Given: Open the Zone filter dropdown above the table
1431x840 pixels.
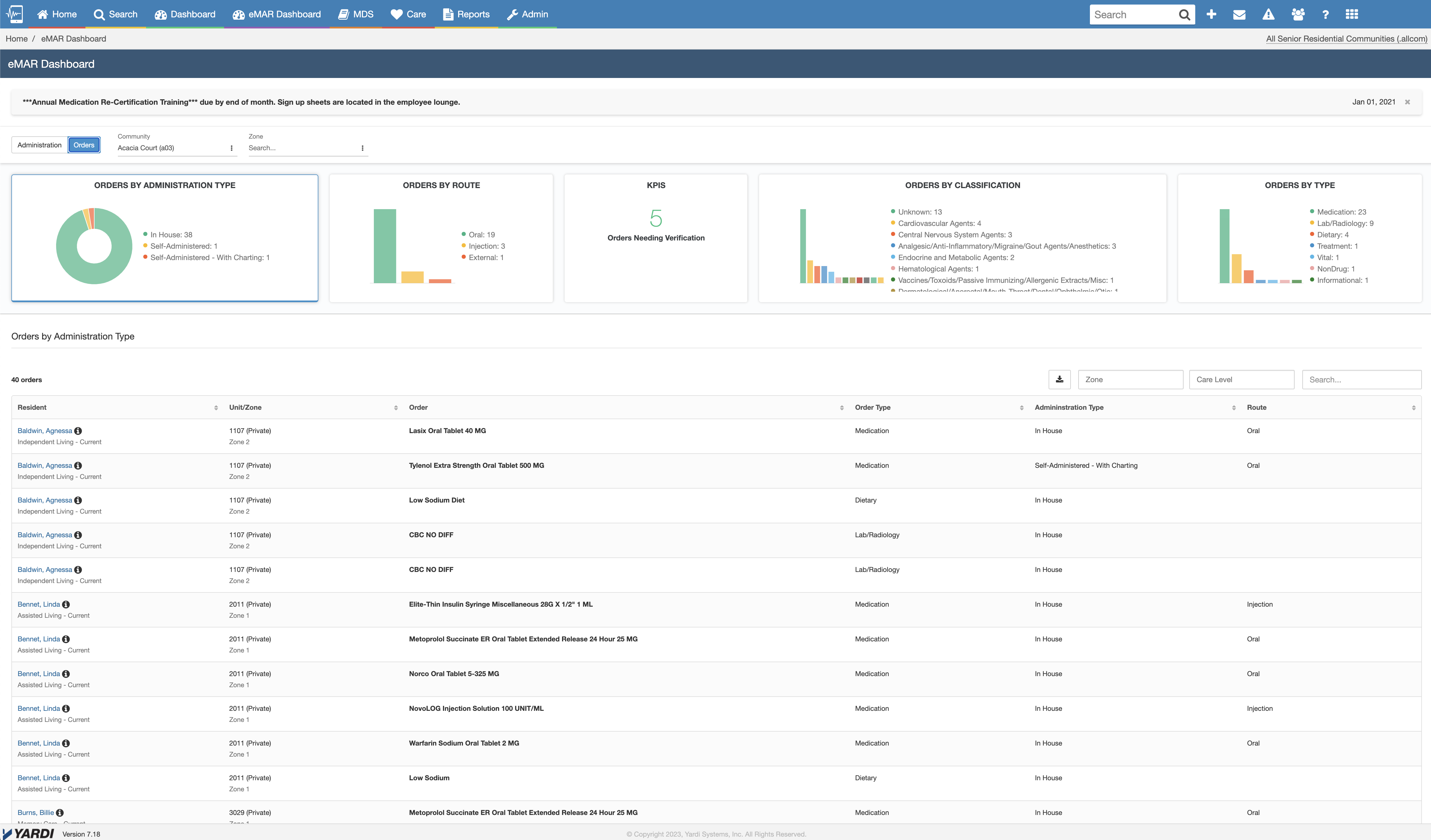Looking at the screenshot, I should 1130,379.
